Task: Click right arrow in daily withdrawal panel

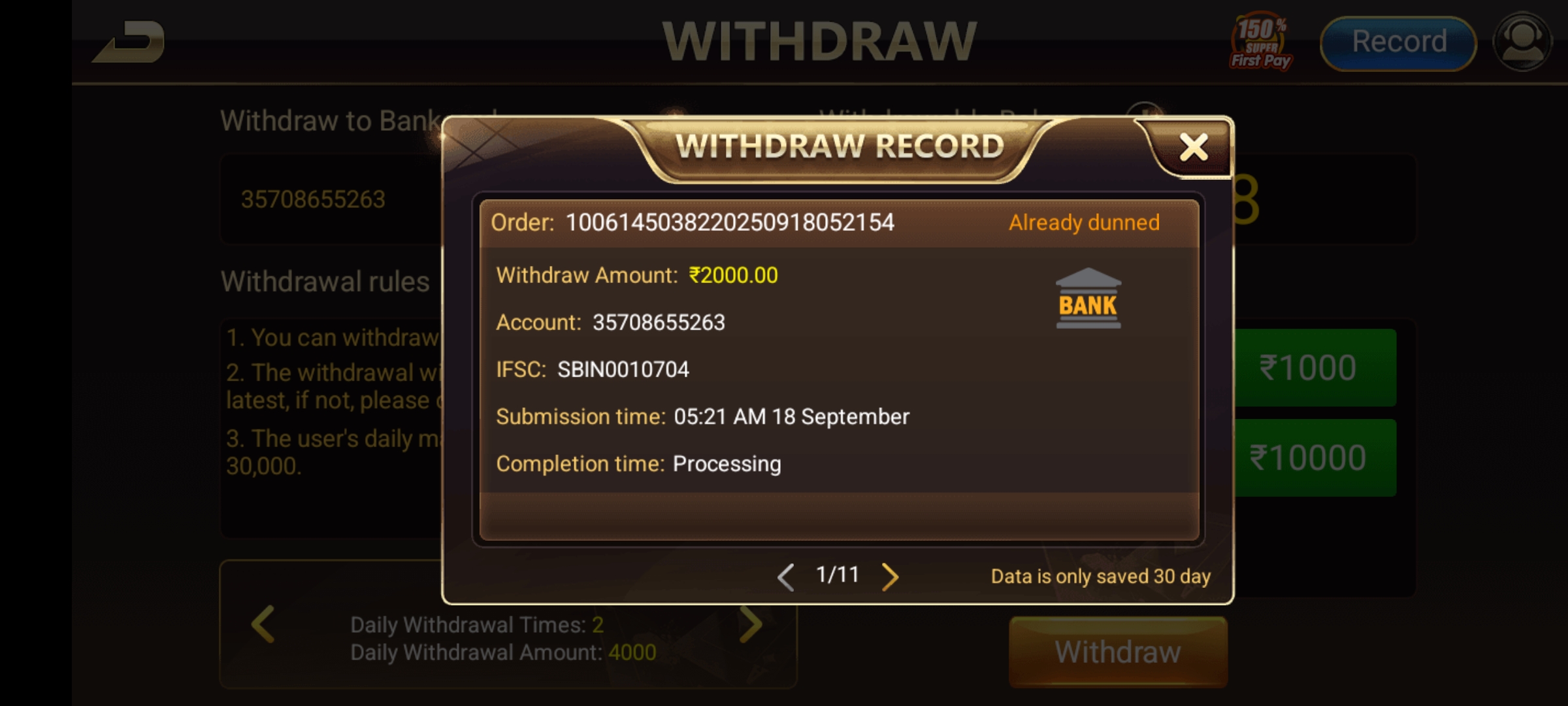Action: pos(750,624)
